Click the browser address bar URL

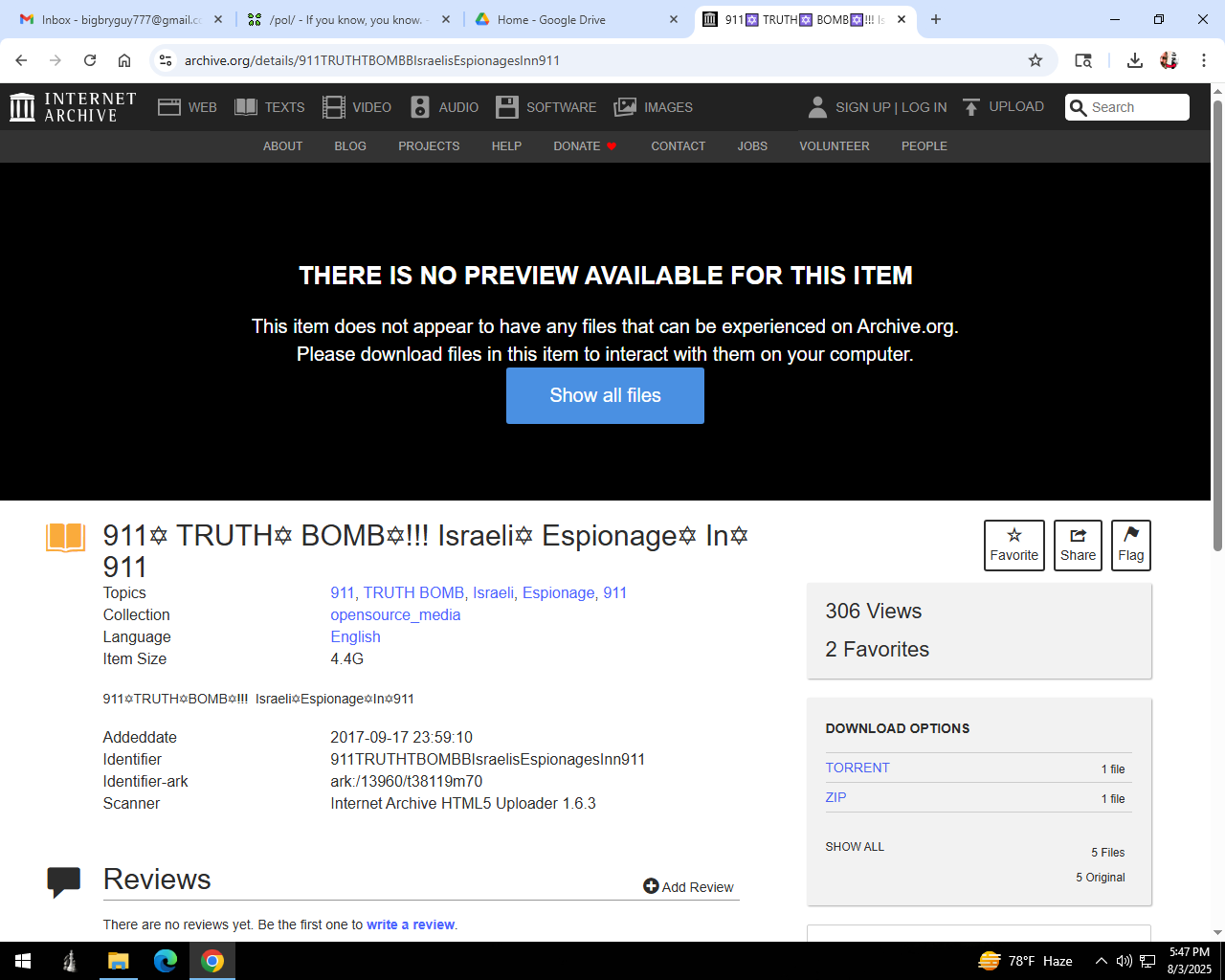[x=372, y=60]
